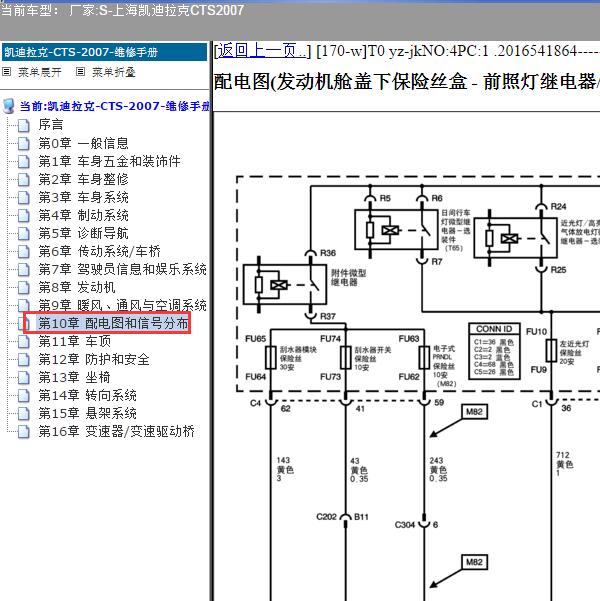Open 第14章 转向系统
The image size is (600, 601).
[87, 395]
